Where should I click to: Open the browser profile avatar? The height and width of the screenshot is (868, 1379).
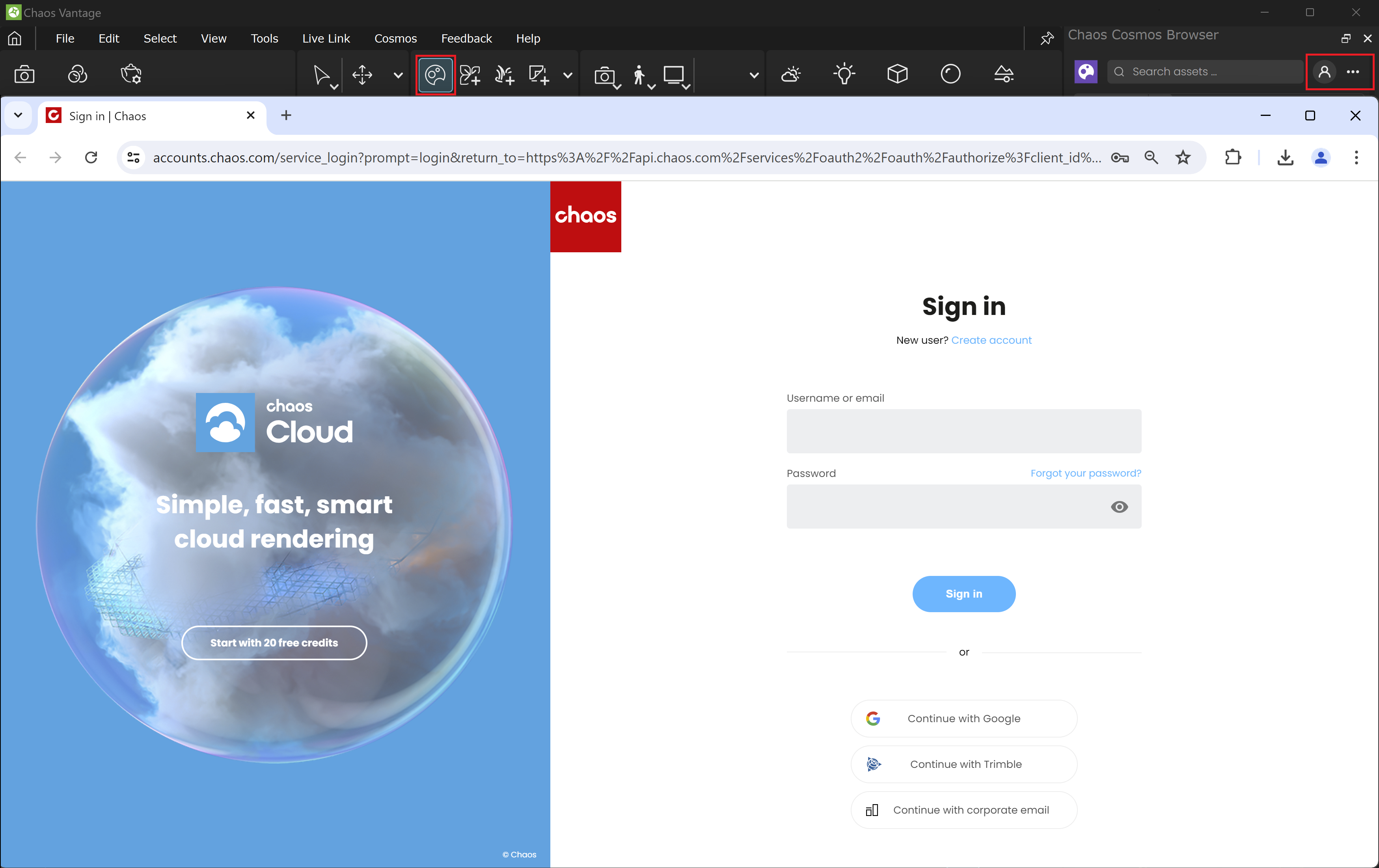1321,157
